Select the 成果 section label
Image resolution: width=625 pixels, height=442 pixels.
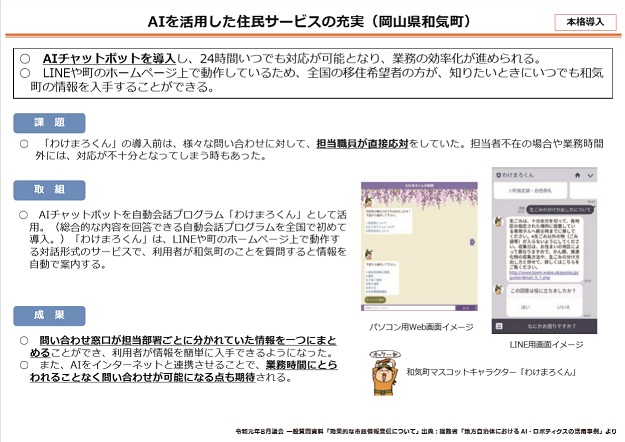click(x=49, y=316)
